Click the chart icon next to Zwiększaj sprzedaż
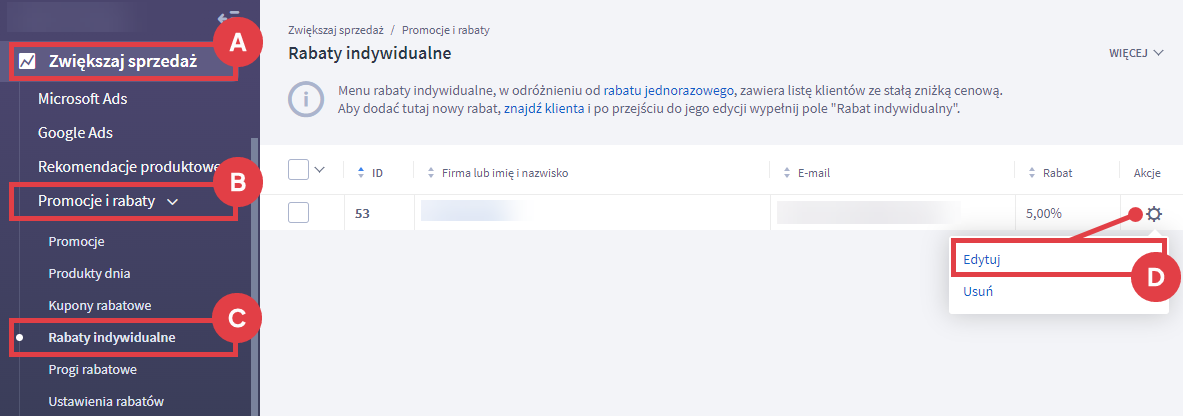 (x=27, y=62)
